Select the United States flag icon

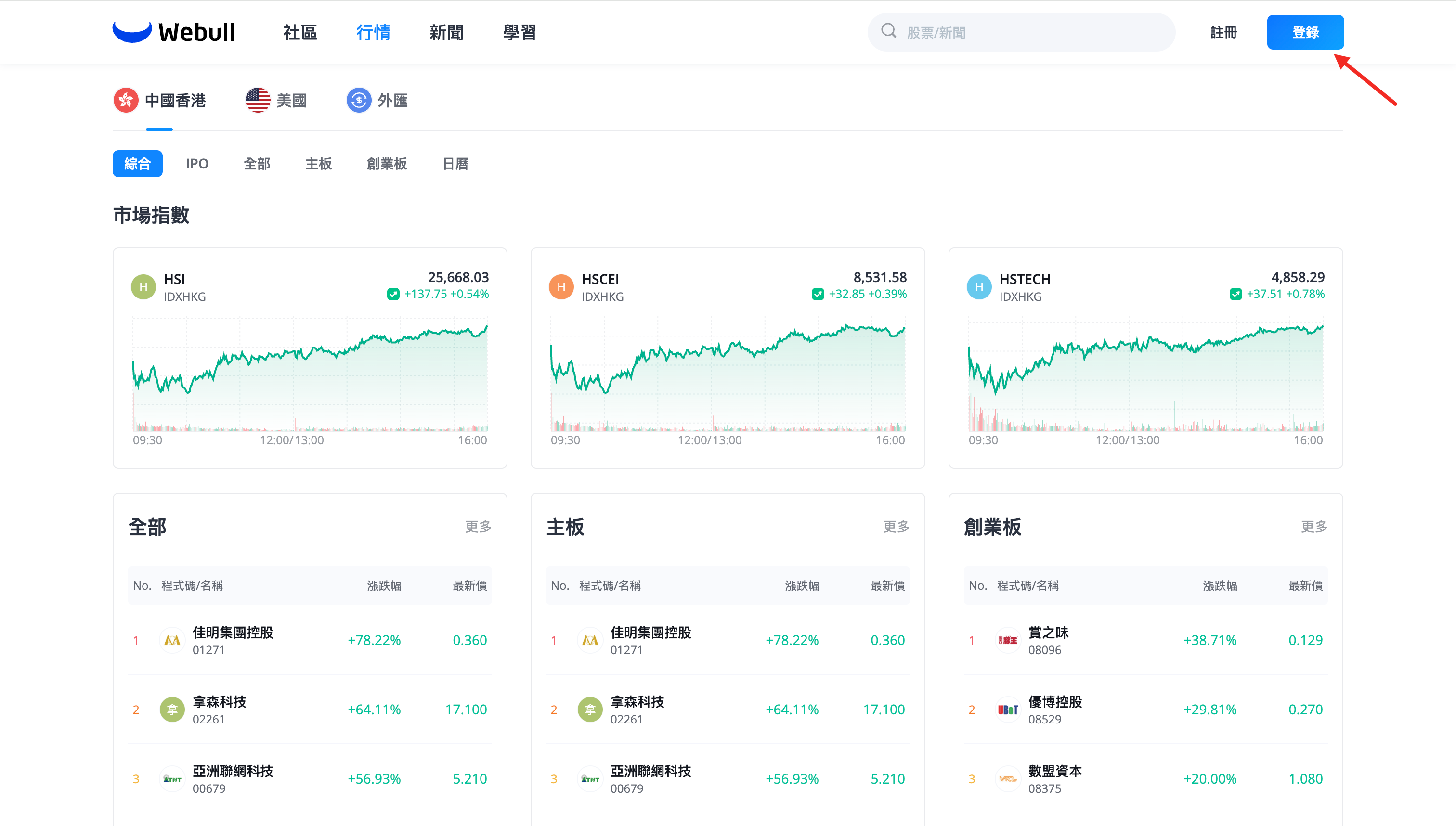pyautogui.click(x=258, y=101)
